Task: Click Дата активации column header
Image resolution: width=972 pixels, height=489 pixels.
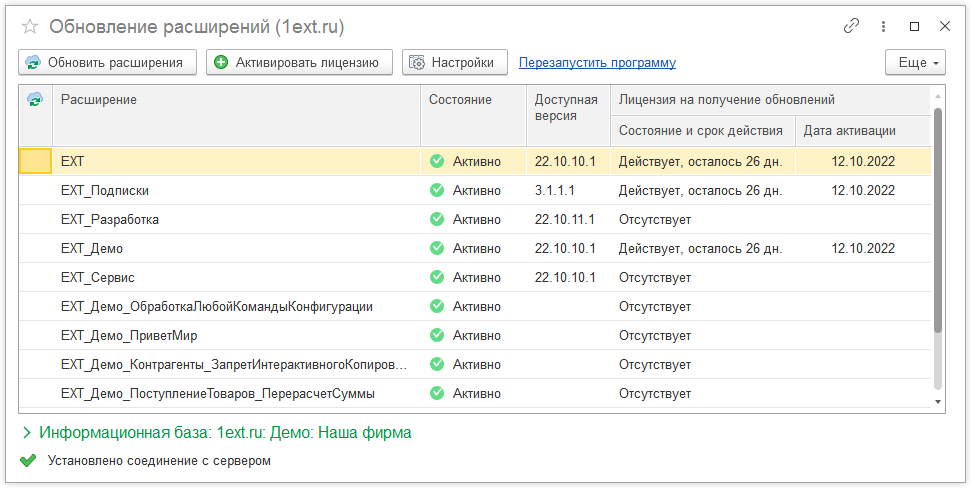Action: click(863, 131)
